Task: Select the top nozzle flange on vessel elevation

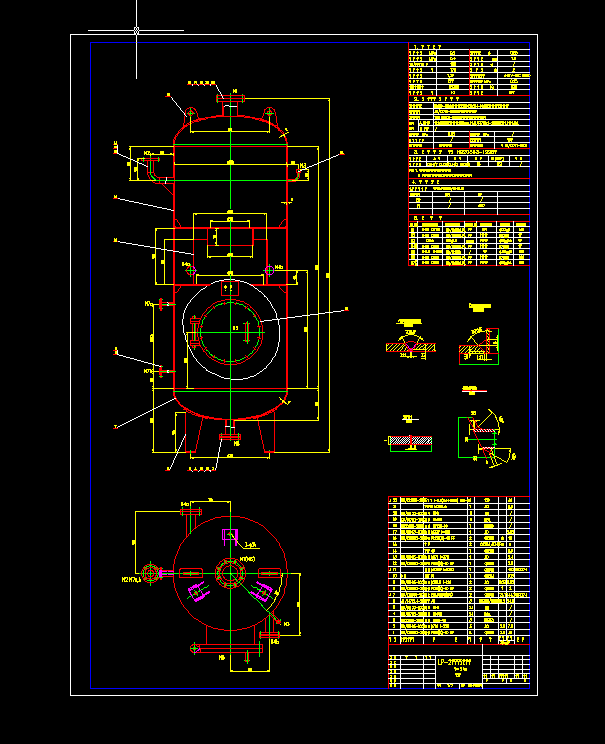Action: point(231,99)
